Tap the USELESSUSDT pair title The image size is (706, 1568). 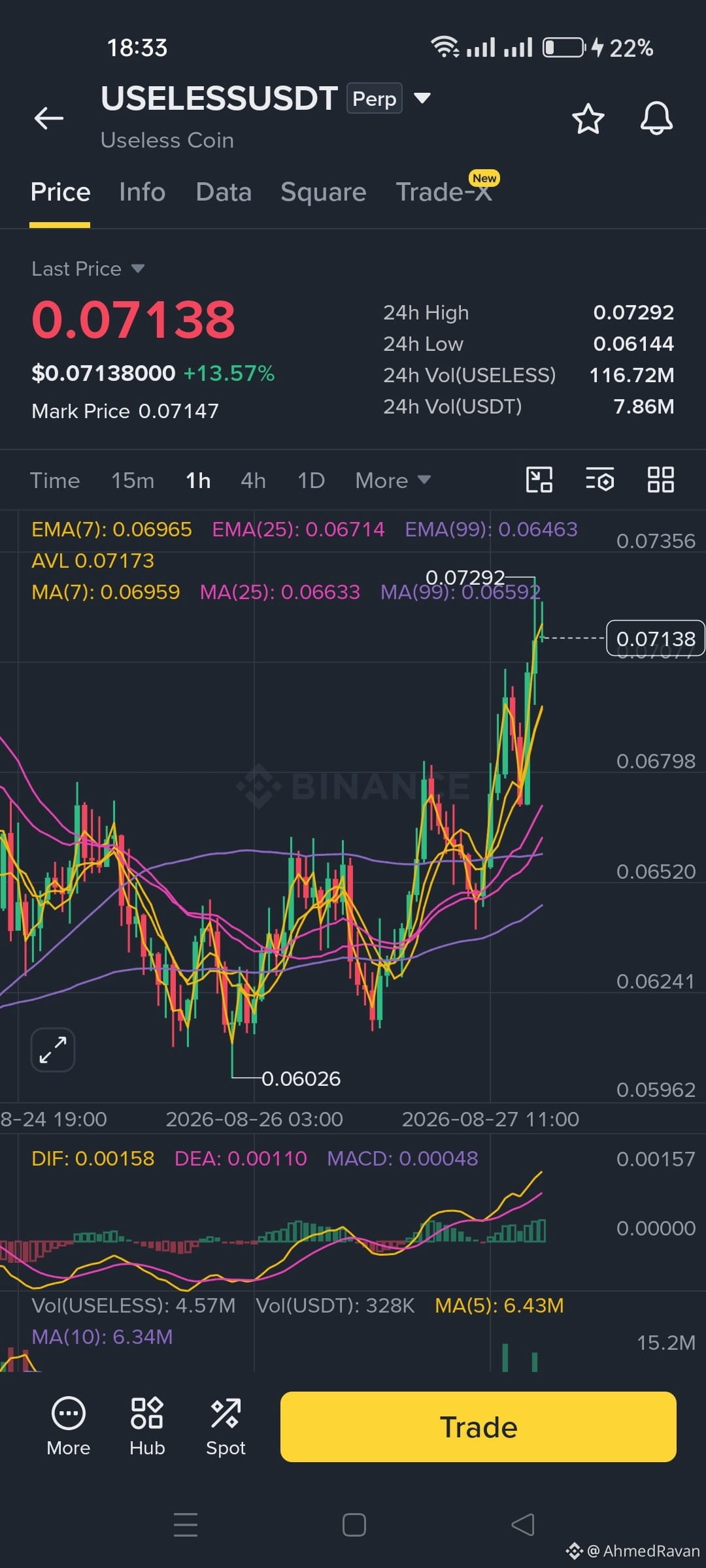(x=219, y=99)
